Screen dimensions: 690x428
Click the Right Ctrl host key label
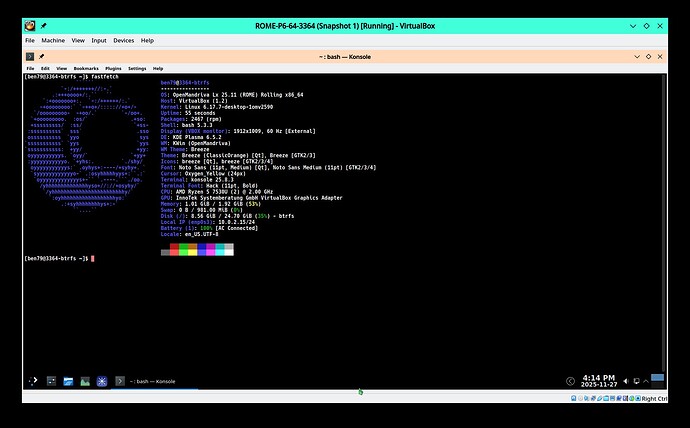[655, 399]
